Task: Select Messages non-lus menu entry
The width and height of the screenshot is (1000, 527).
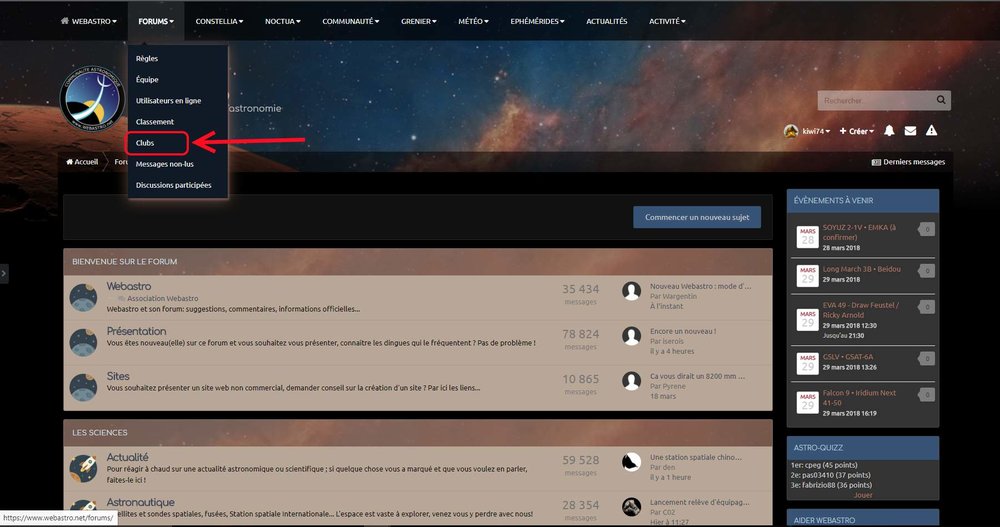Action: (165, 164)
